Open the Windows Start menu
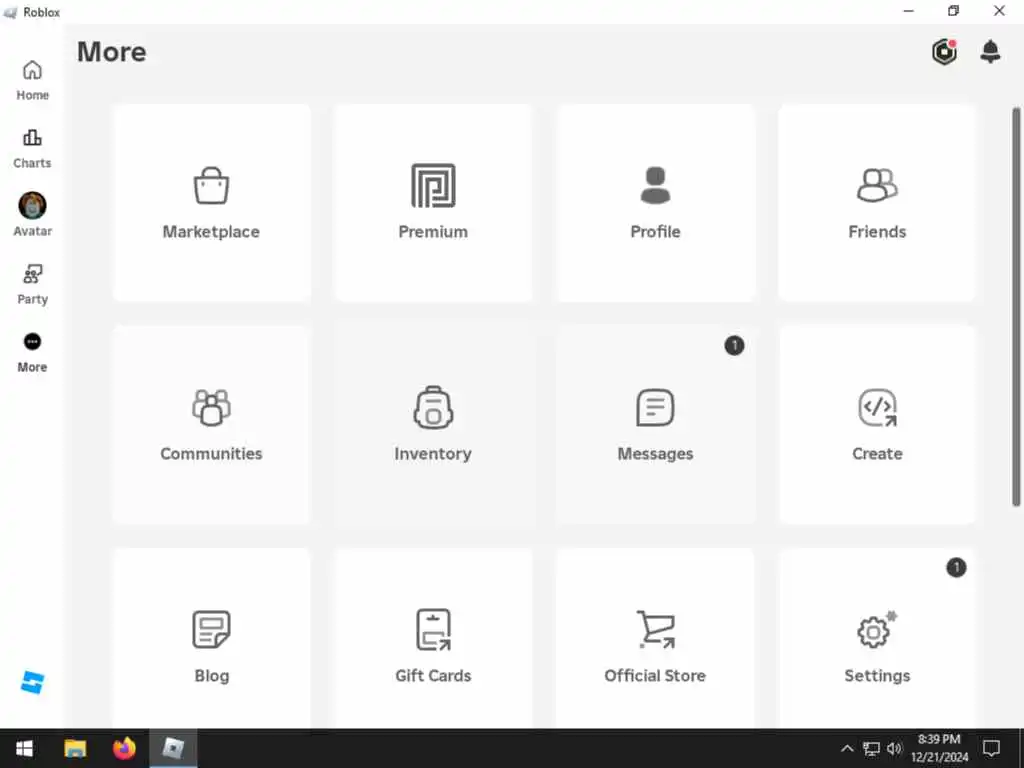Viewport: 1024px width, 768px height. pyautogui.click(x=24, y=748)
